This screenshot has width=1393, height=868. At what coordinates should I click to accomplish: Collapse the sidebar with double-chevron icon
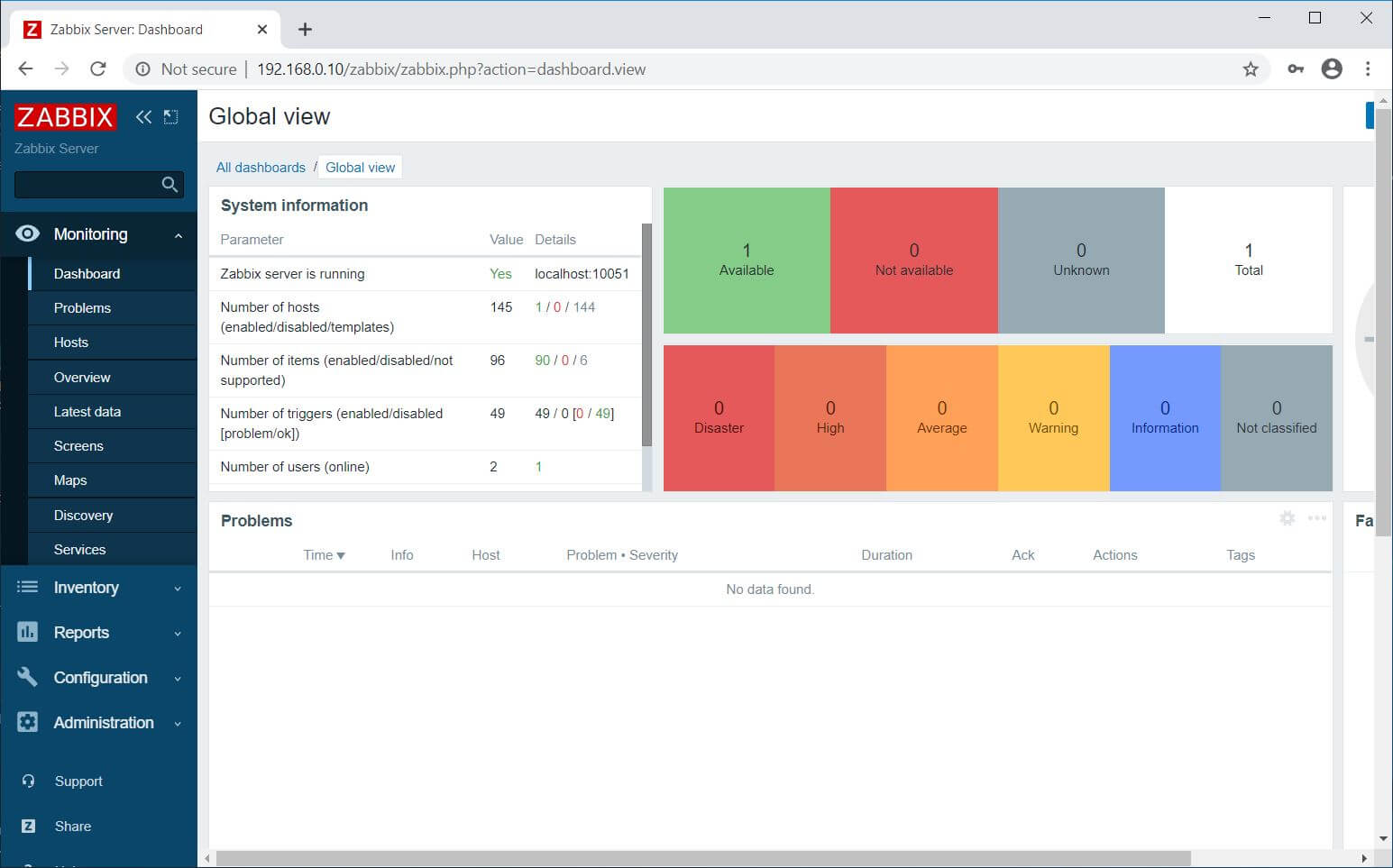point(143,117)
